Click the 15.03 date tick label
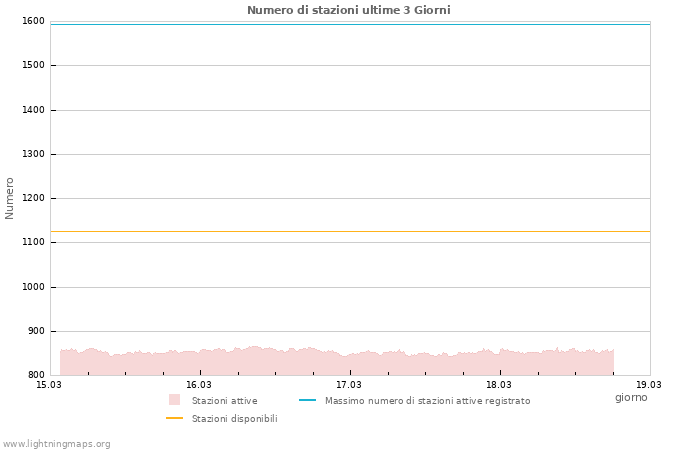The width and height of the screenshot is (700, 450). pyautogui.click(x=48, y=384)
